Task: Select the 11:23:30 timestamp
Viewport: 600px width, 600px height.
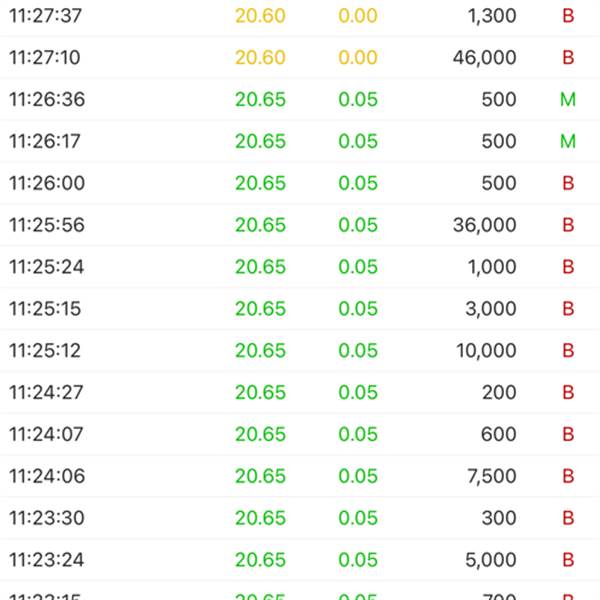Action: point(47,518)
